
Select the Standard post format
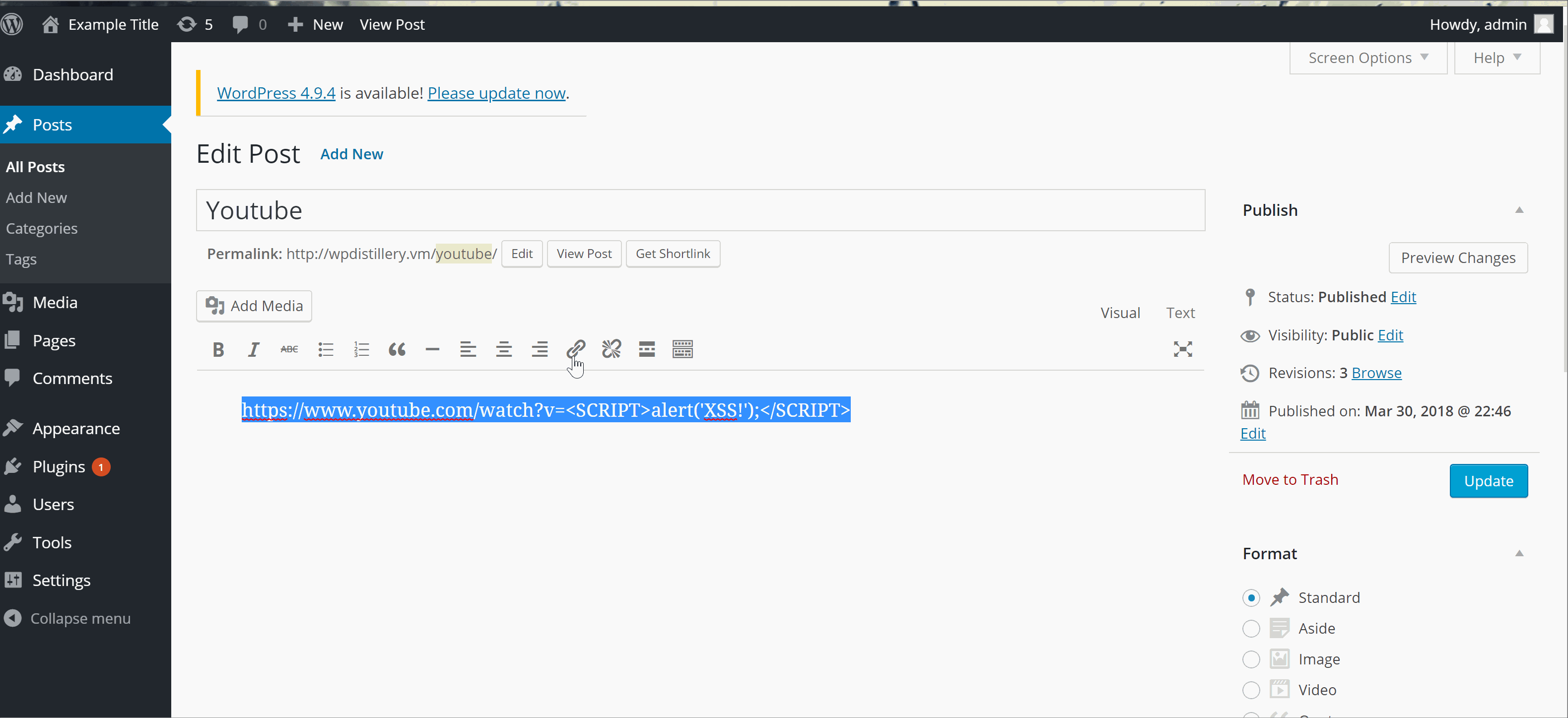1251,598
